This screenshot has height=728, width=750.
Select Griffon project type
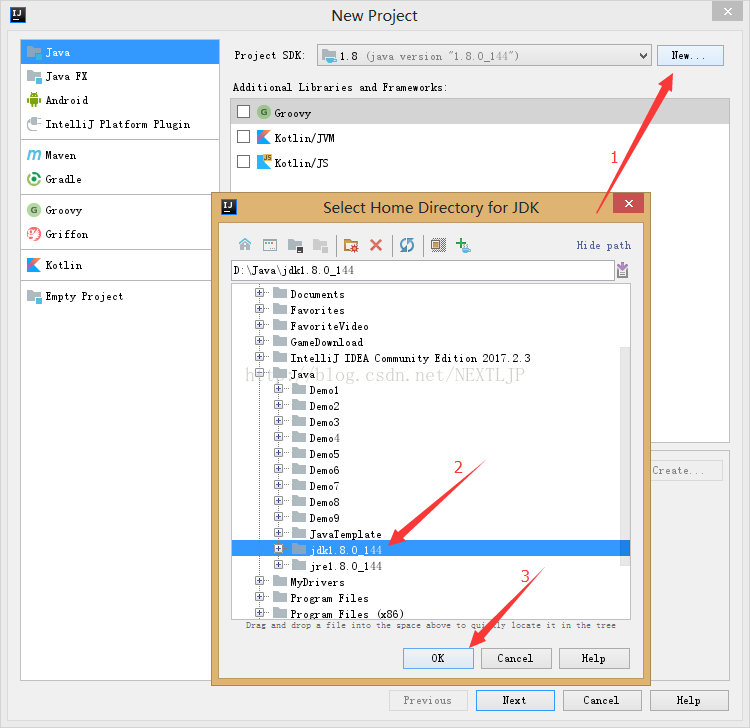coord(117,234)
